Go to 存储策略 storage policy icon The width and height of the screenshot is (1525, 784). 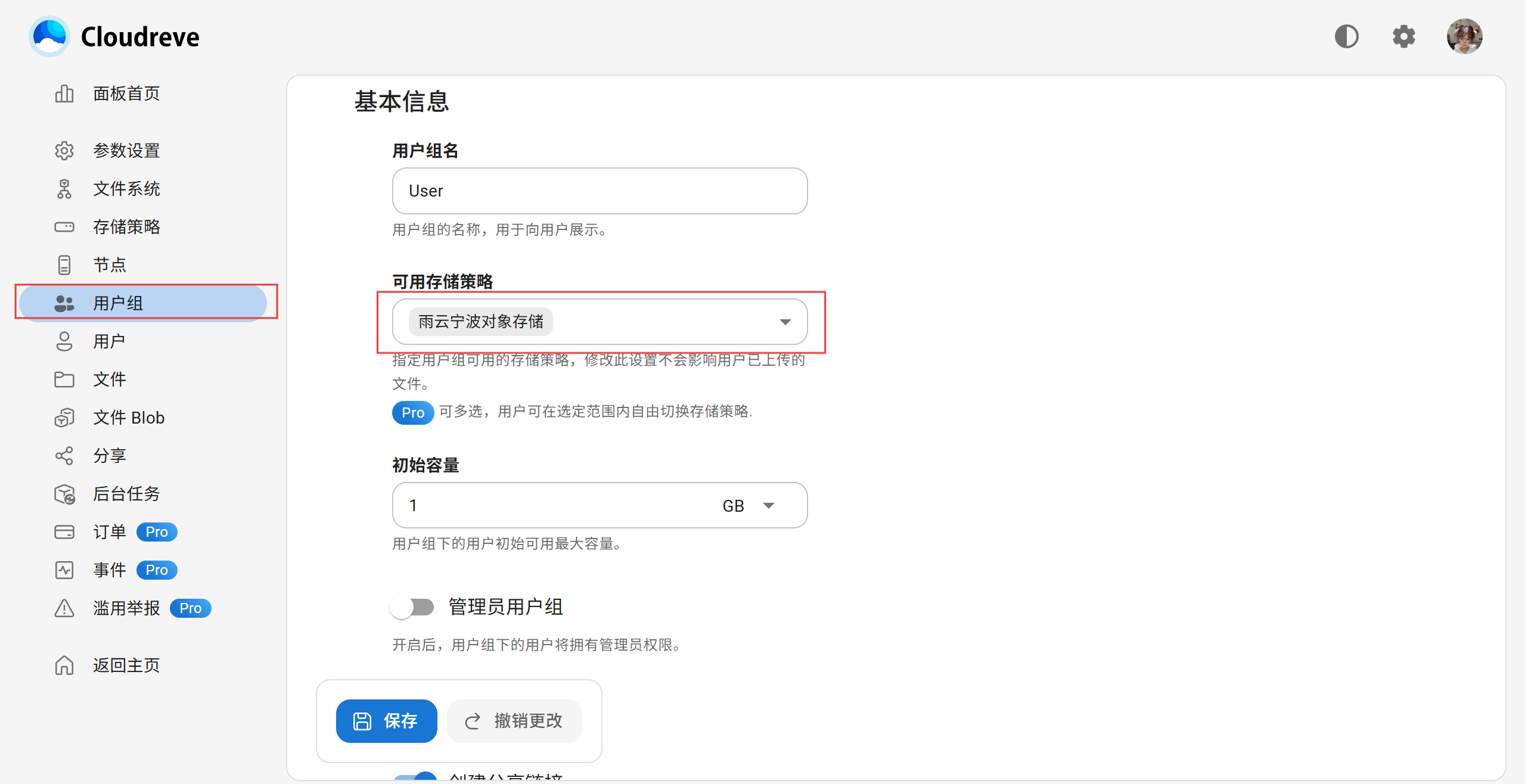coord(64,227)
